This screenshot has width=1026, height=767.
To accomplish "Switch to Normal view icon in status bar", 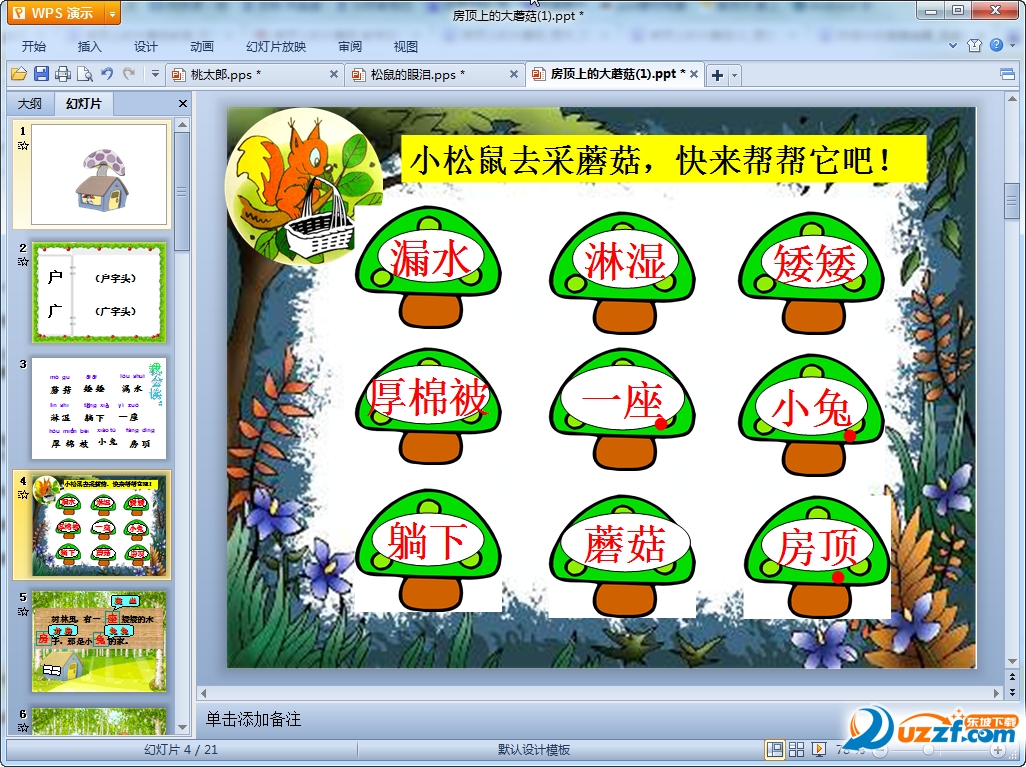I will [775, 749].
